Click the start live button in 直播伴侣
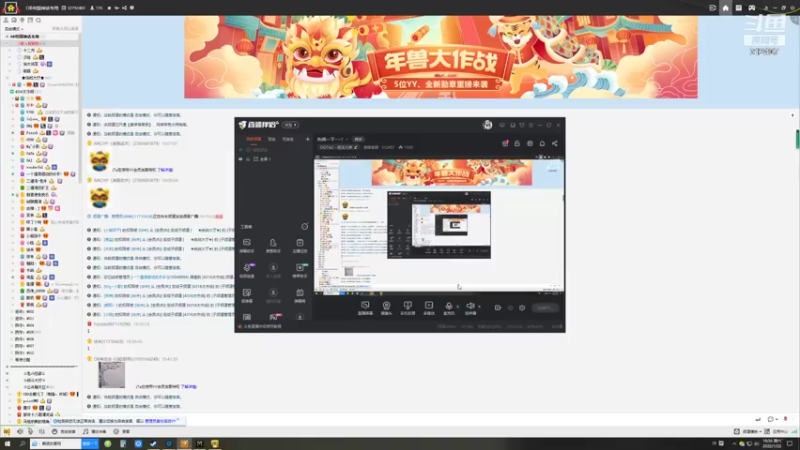The height and width of the screenshot is (450, 800). pyautogui.click(x=544, y=308)
